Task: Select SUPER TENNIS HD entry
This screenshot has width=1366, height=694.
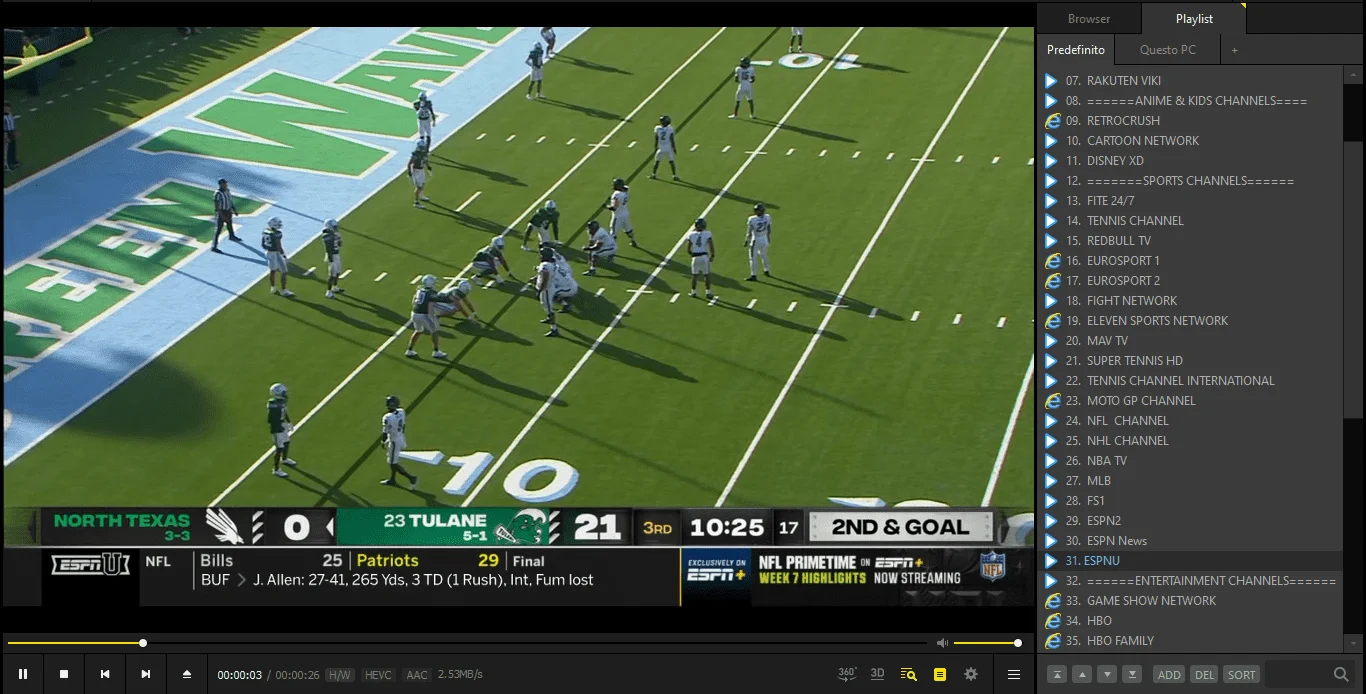Action: click(1190, 360)
